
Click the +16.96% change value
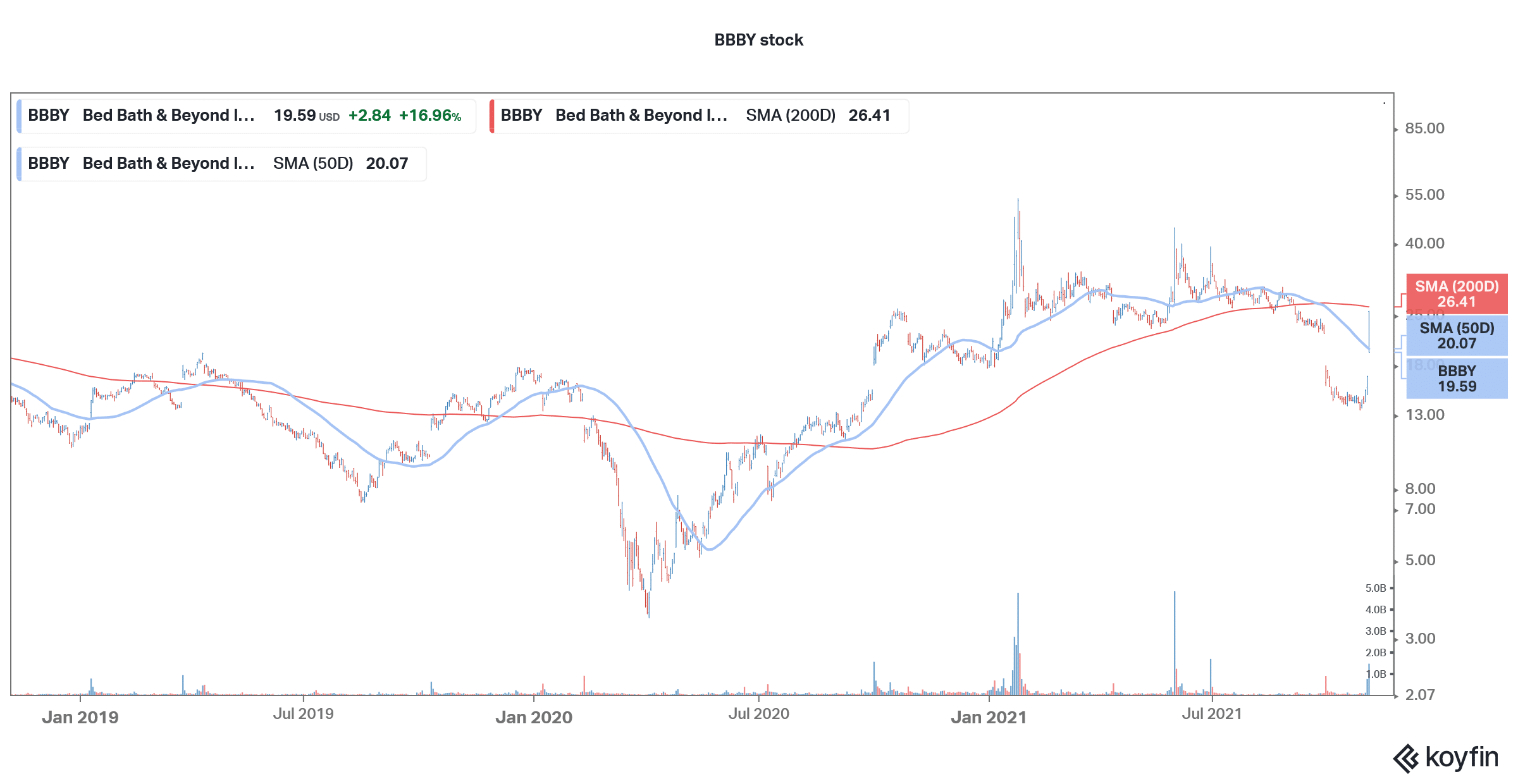[x=430, y=116]
